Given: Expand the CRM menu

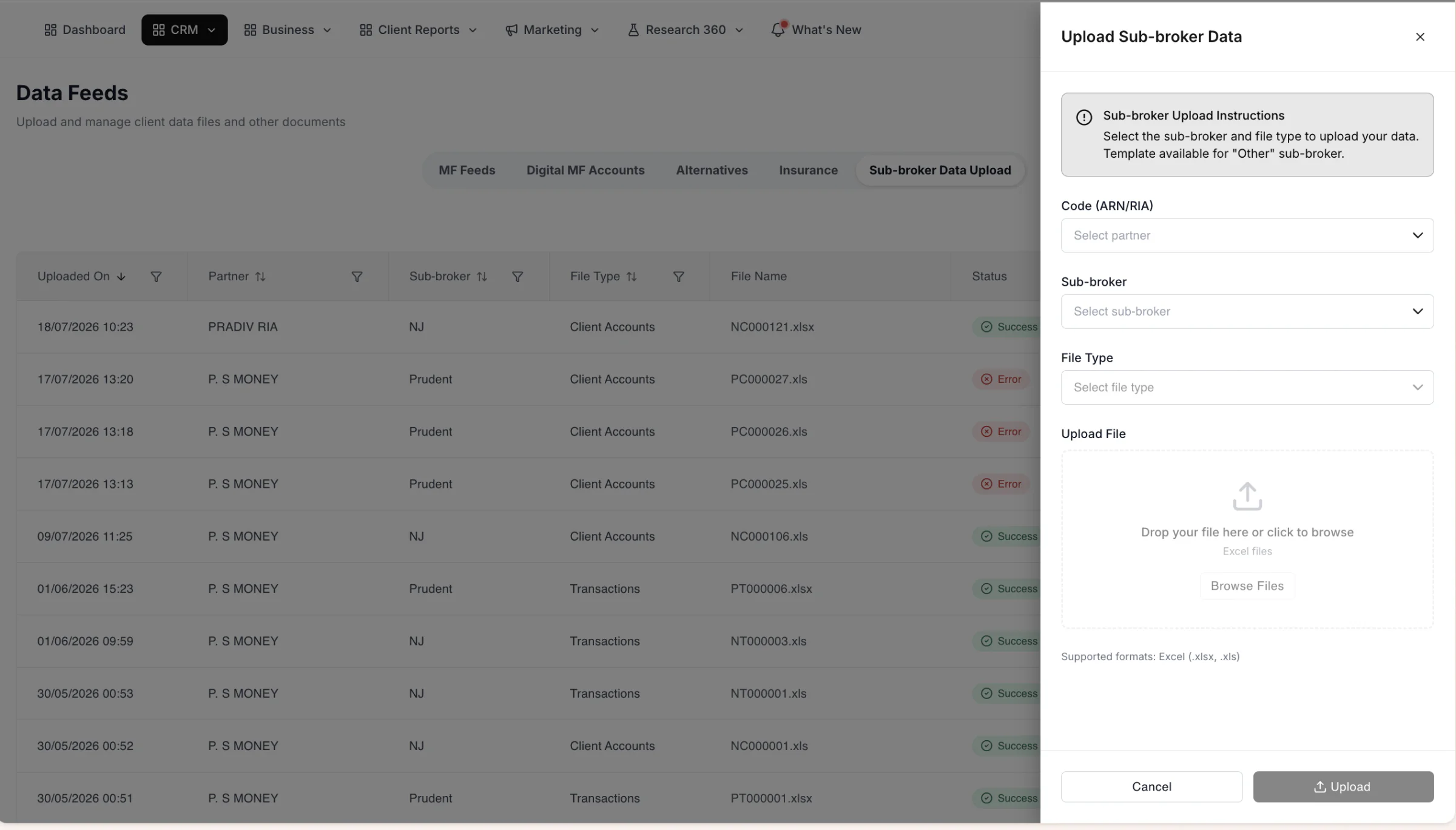Looking at the screenshot, I should 184,30.
